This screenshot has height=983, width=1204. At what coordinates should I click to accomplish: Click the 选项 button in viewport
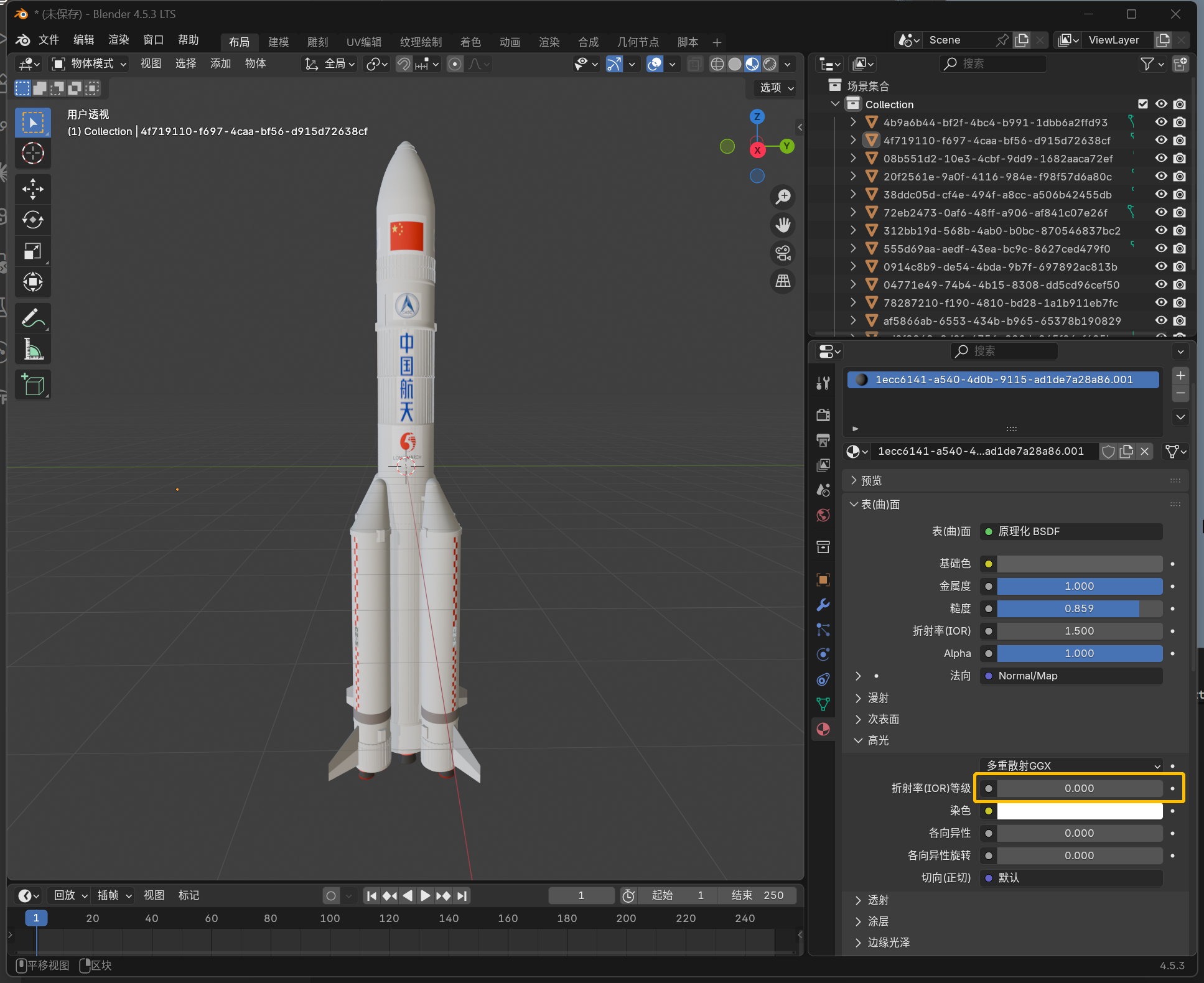point(776,88)
